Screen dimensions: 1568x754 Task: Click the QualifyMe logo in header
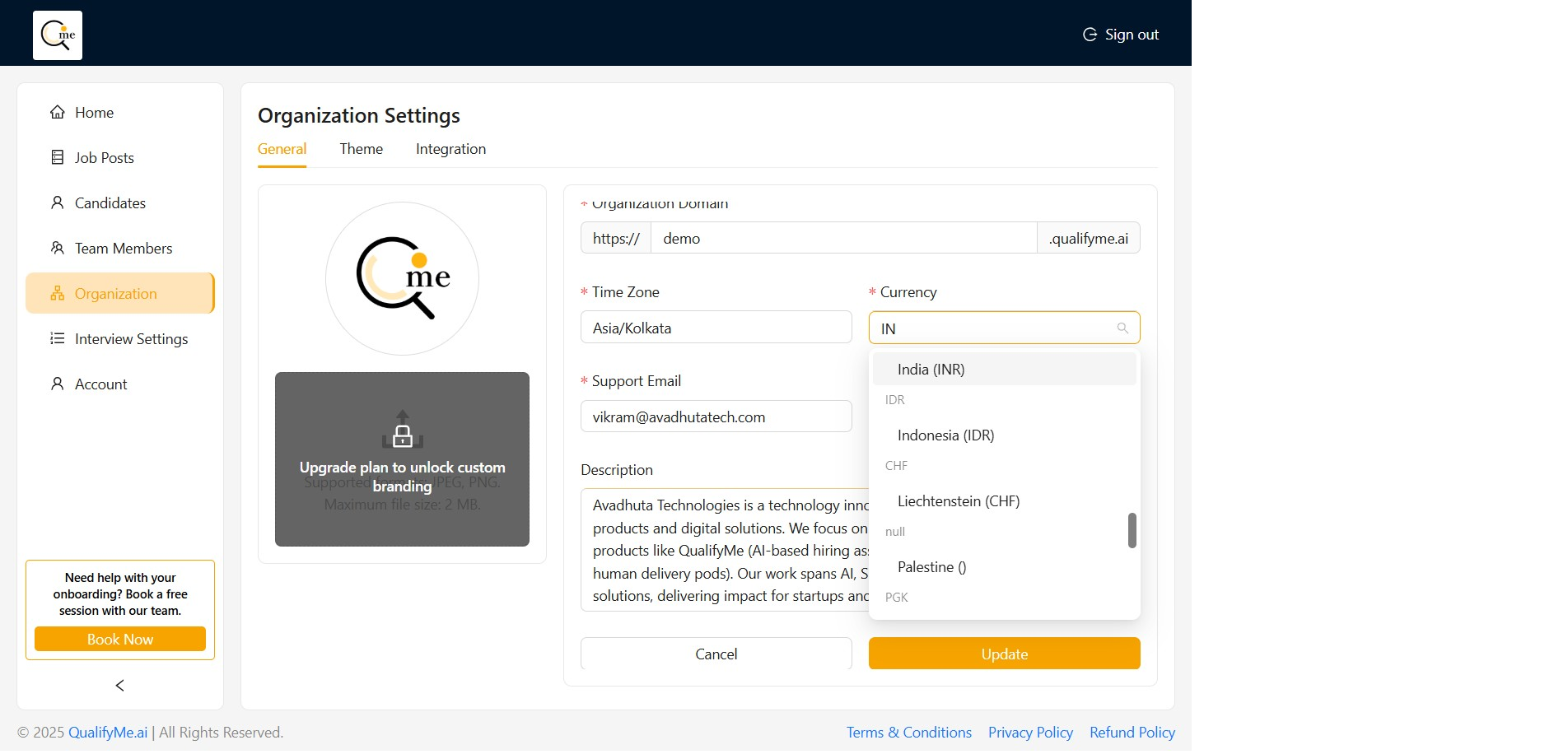[58, 35]
